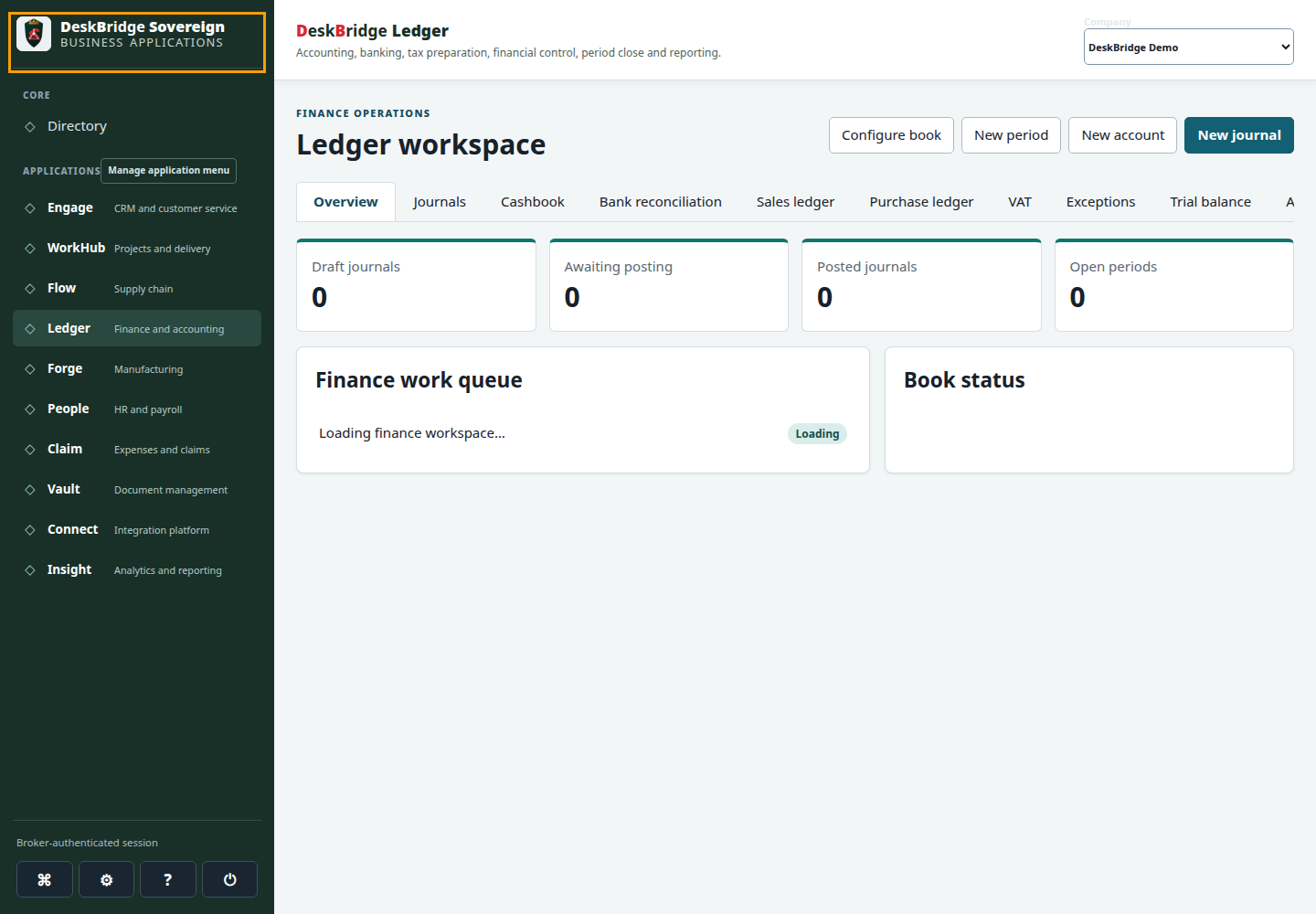Click the Configure book button
This screenshot has width=1316, height=914.
pos(891,135)
